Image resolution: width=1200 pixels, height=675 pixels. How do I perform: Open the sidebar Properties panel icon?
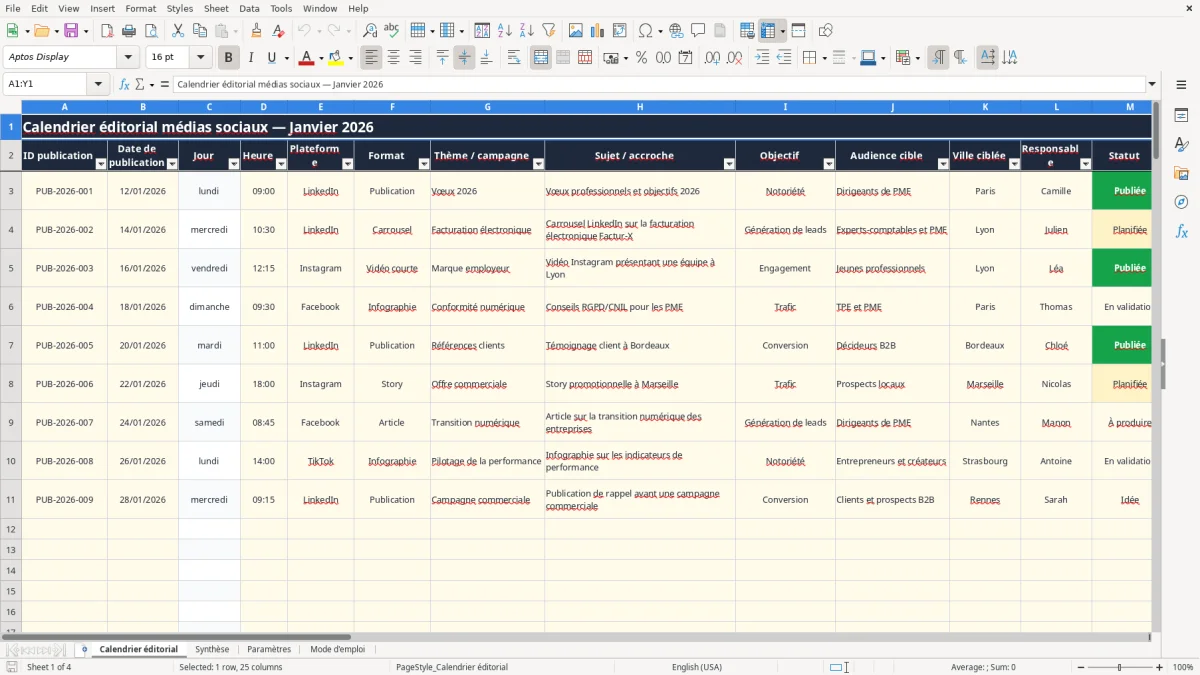coord(1181,116)
